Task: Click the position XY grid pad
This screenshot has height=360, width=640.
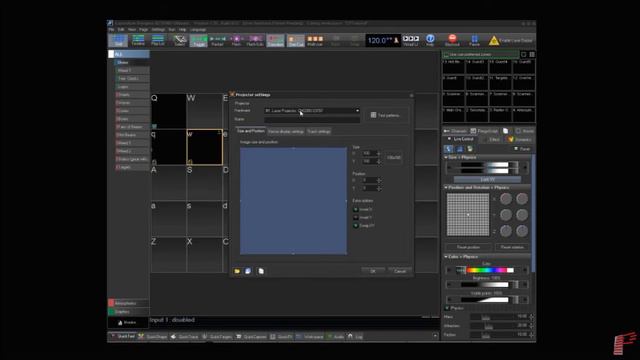Action: click(468, 215)
